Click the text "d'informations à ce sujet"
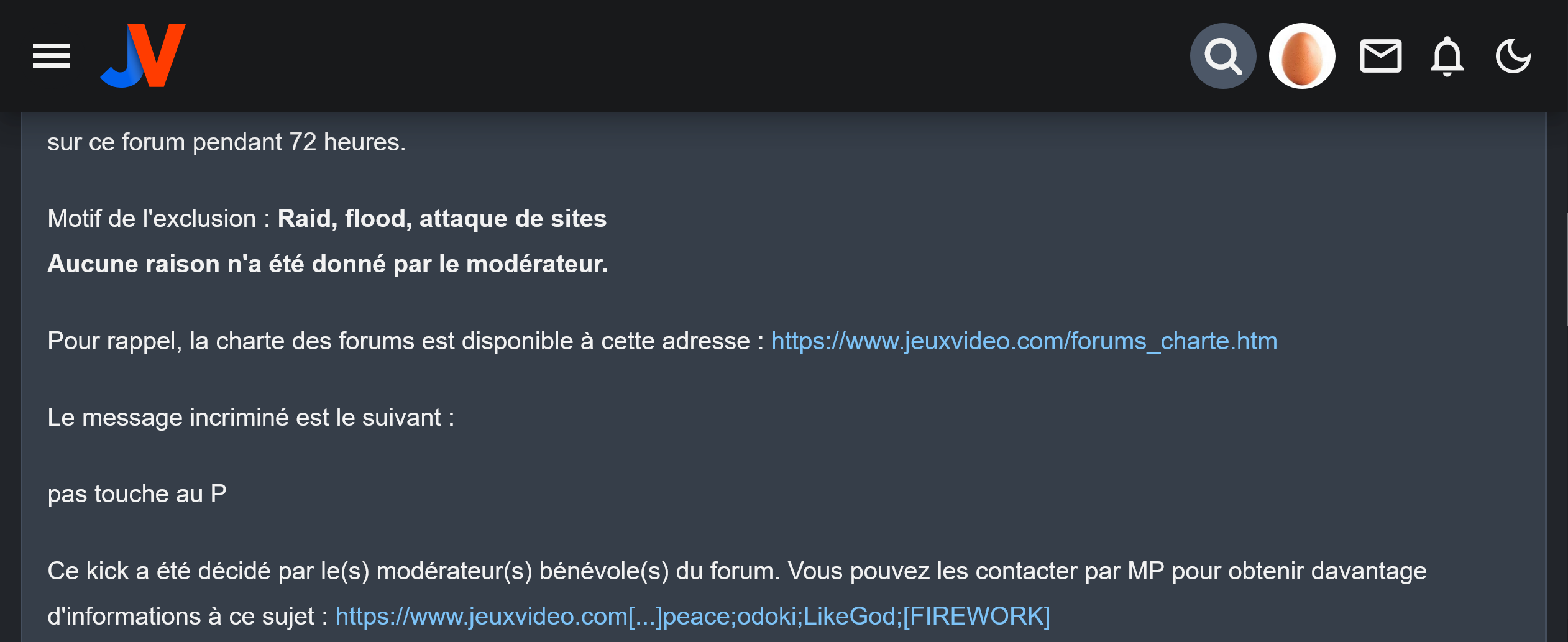The image size is (1568, 642). [181, 617]
